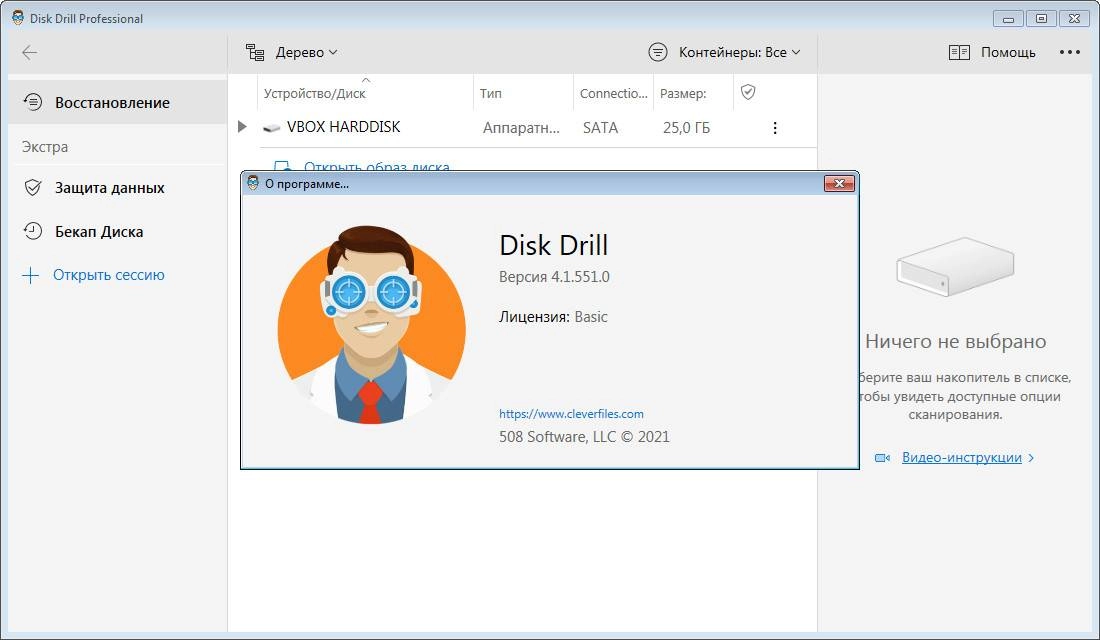Sort by Connection column header
The image size is (1100, 640).
tap(613, 93)
